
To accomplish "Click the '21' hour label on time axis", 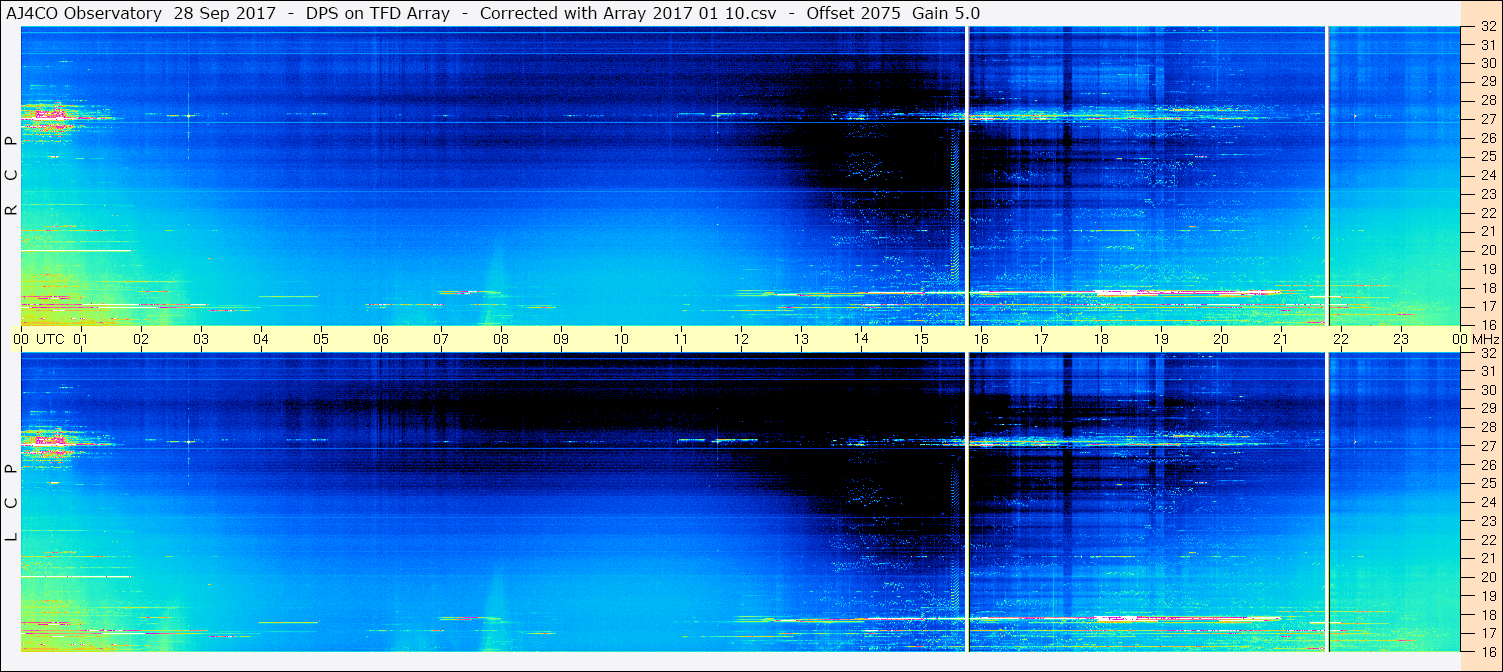I will 1281,339.
